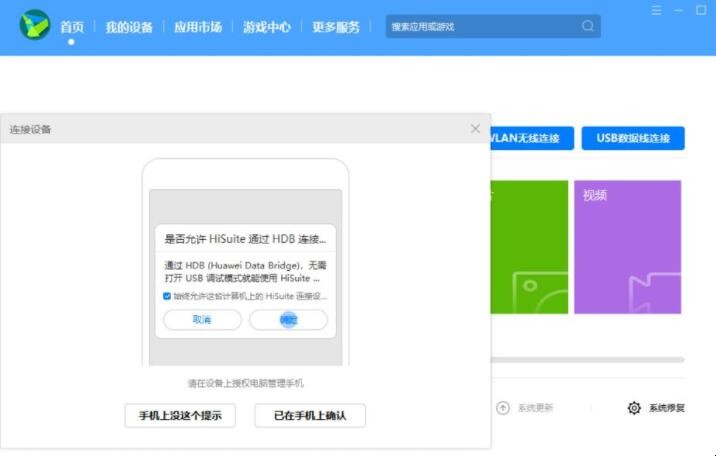Open the green pictures tile

(529, 247)
